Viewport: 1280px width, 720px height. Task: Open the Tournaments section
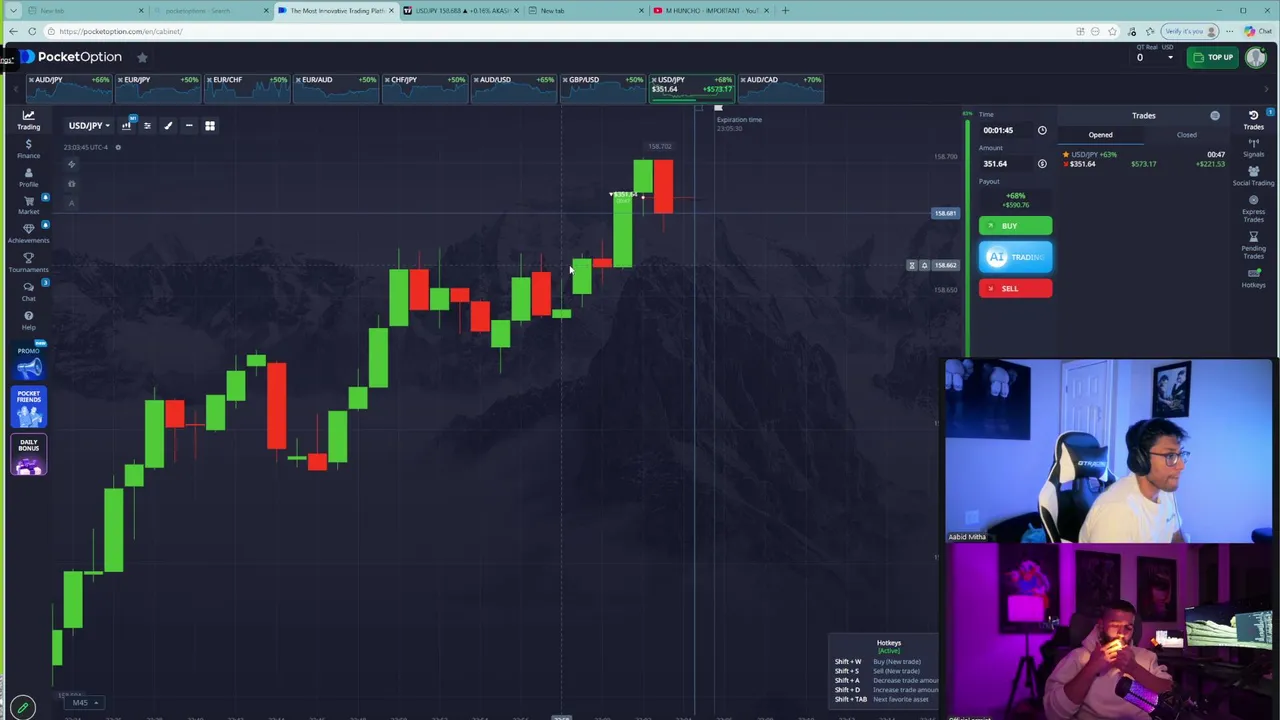28,263
